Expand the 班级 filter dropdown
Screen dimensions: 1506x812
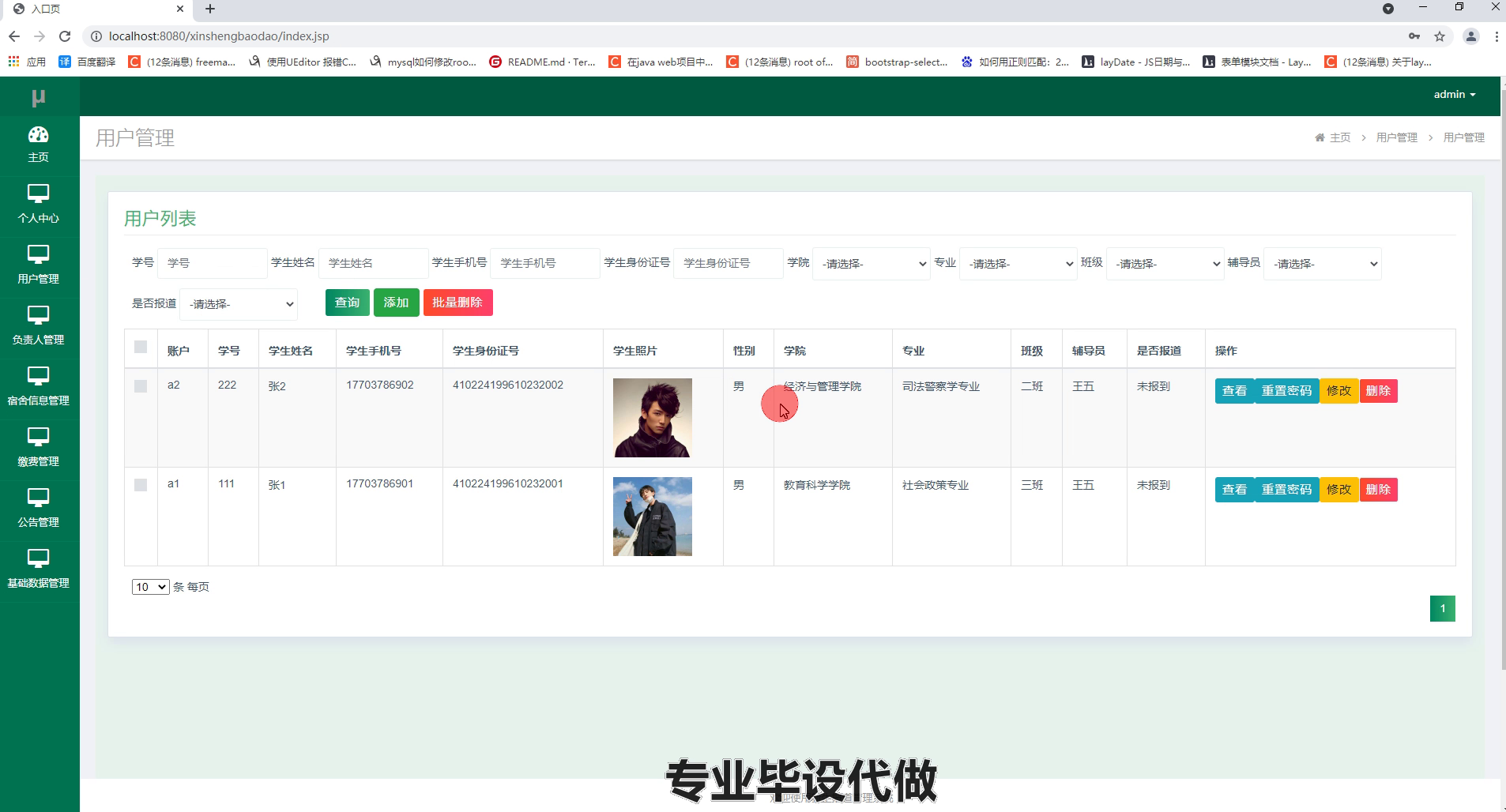[1165, 264]
